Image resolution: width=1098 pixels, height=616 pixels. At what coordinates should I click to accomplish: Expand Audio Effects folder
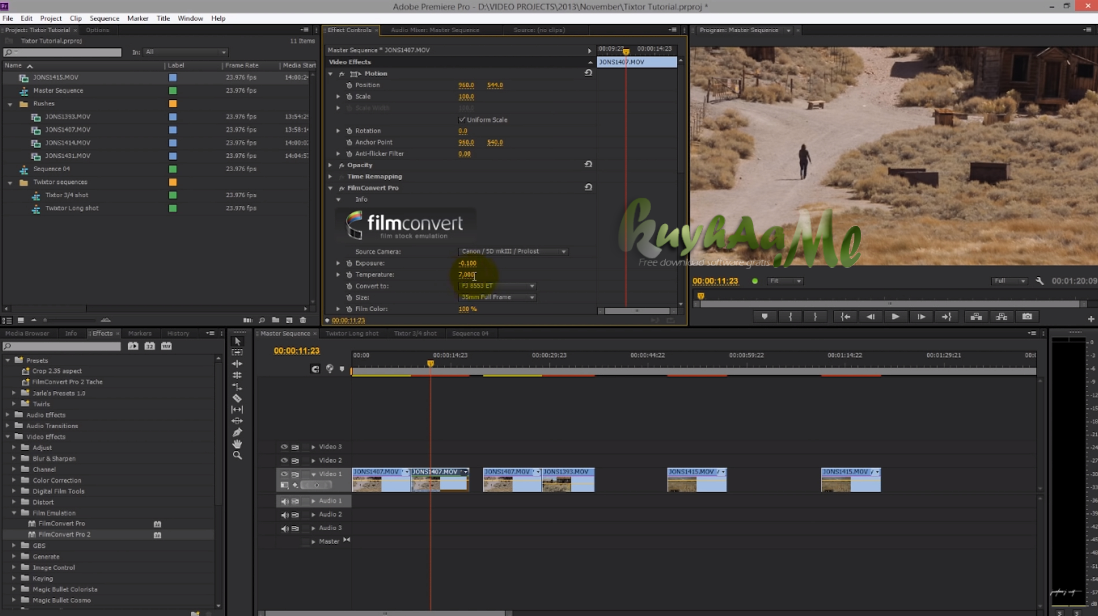8,415
